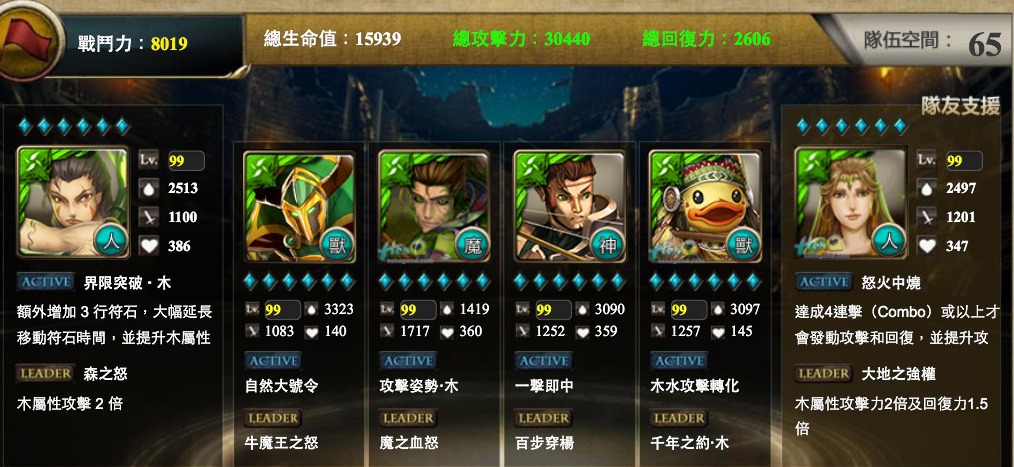
Task: Click the 一擊即中 active skill name
Action: [544, 386]
